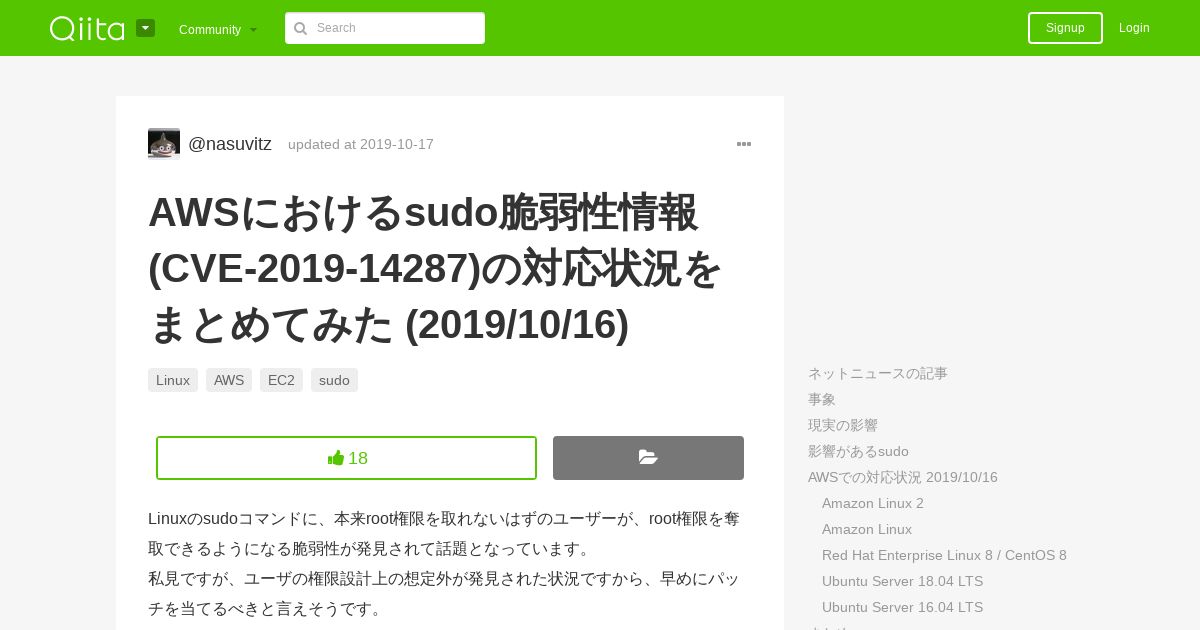Image resolution: width=1200 pixels, height=630 pixels.
Task: Jump to ネットニュースの記事 section
Action: tap(878, 373)
